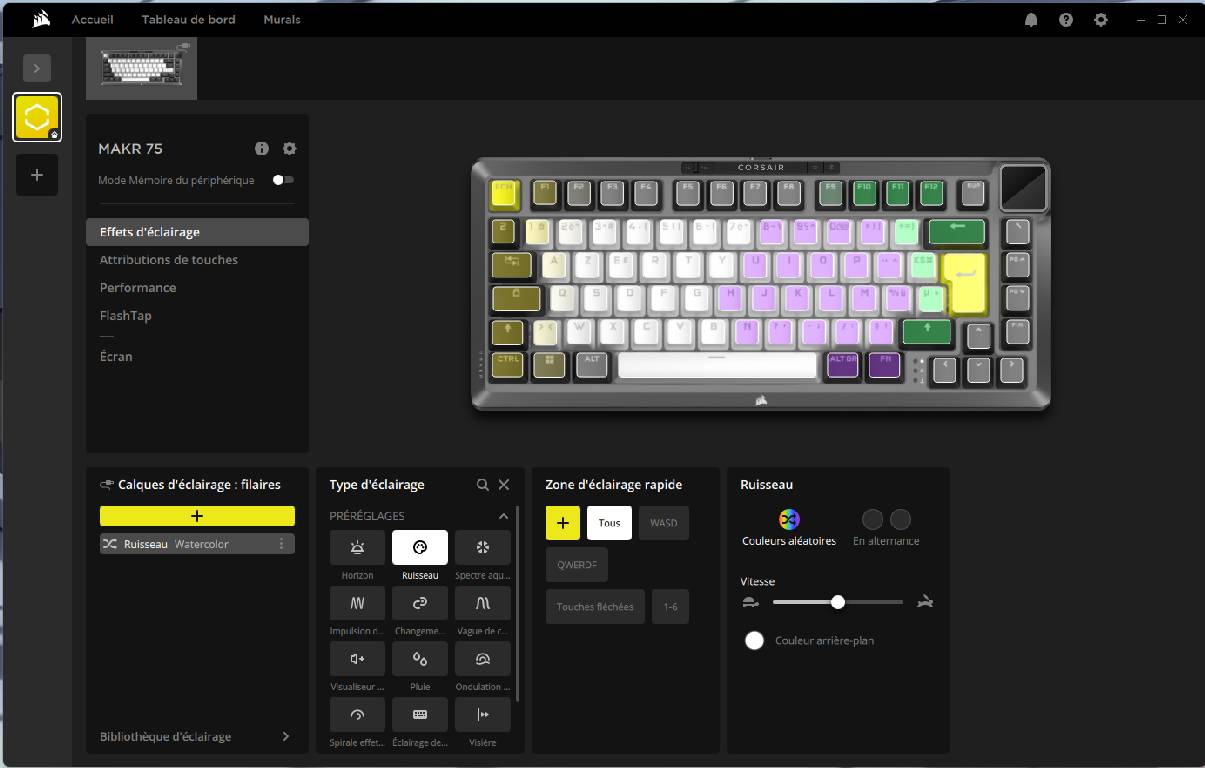The image size is (1205, 768).
Task: Select the Tous quick zone
Action: coord(610,523)
